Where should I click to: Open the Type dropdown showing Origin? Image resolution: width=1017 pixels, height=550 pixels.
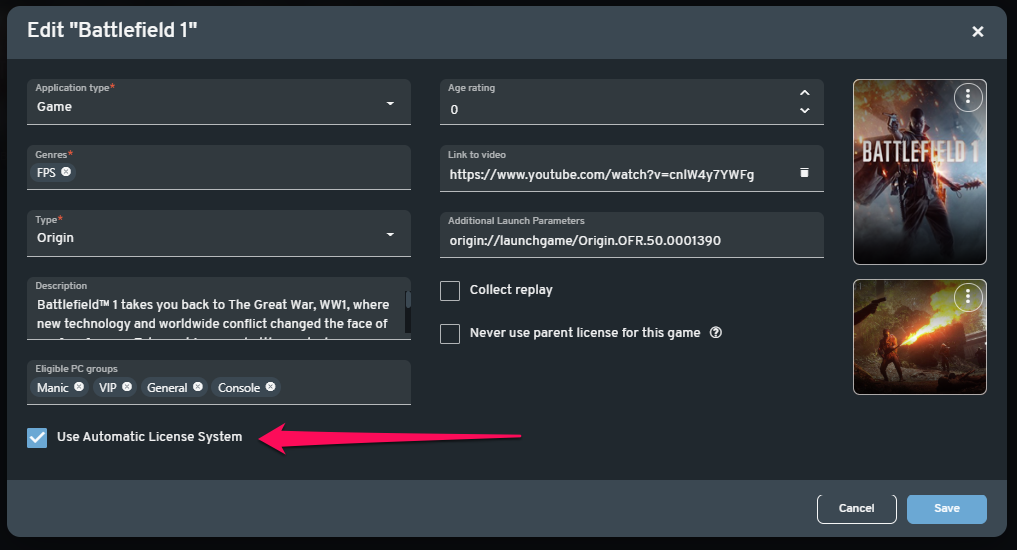coord(219,233)
